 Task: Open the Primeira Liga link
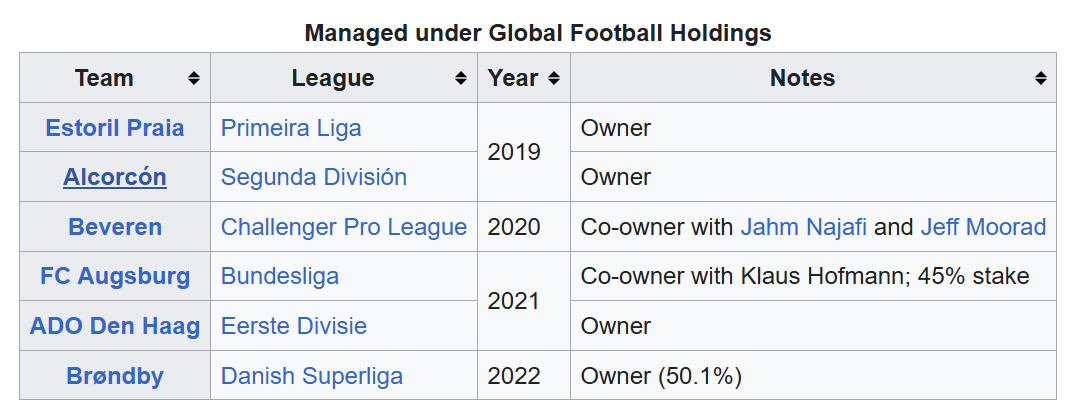[291, 128]
